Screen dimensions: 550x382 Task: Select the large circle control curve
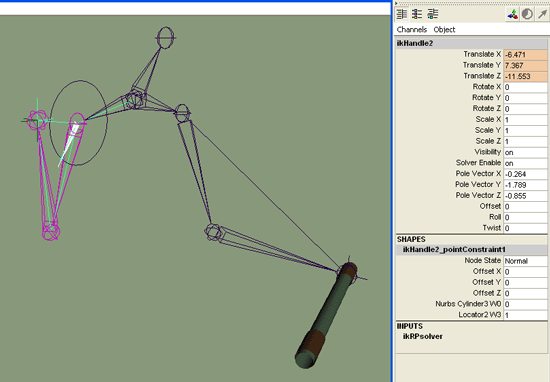click(x=79, y=123)
